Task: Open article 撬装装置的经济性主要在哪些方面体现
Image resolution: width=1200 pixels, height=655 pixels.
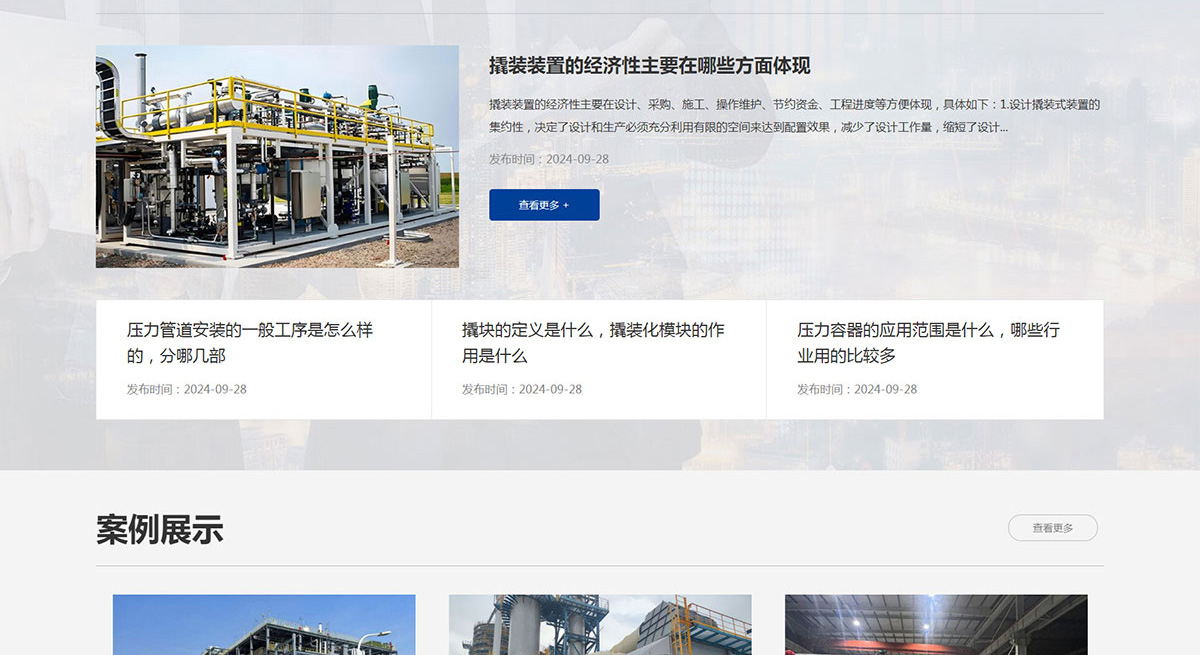Action: coord(649,66)
